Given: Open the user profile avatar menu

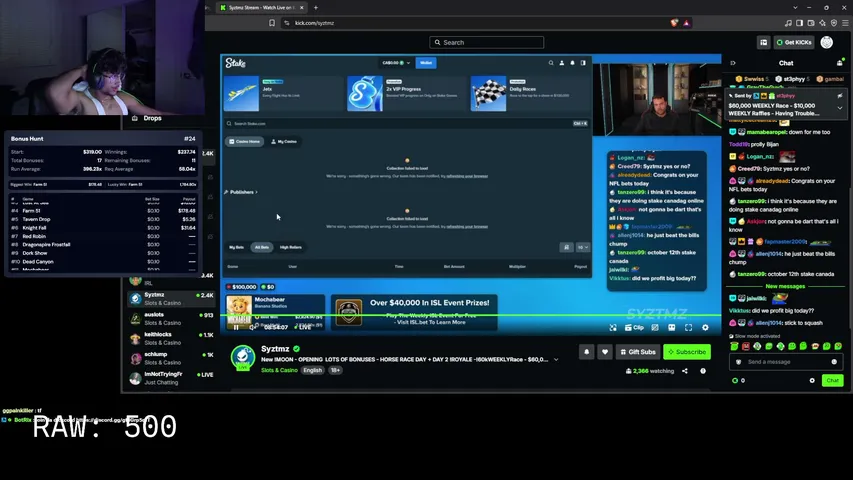Looking at the screenshot, I should (x=826, y=42).
